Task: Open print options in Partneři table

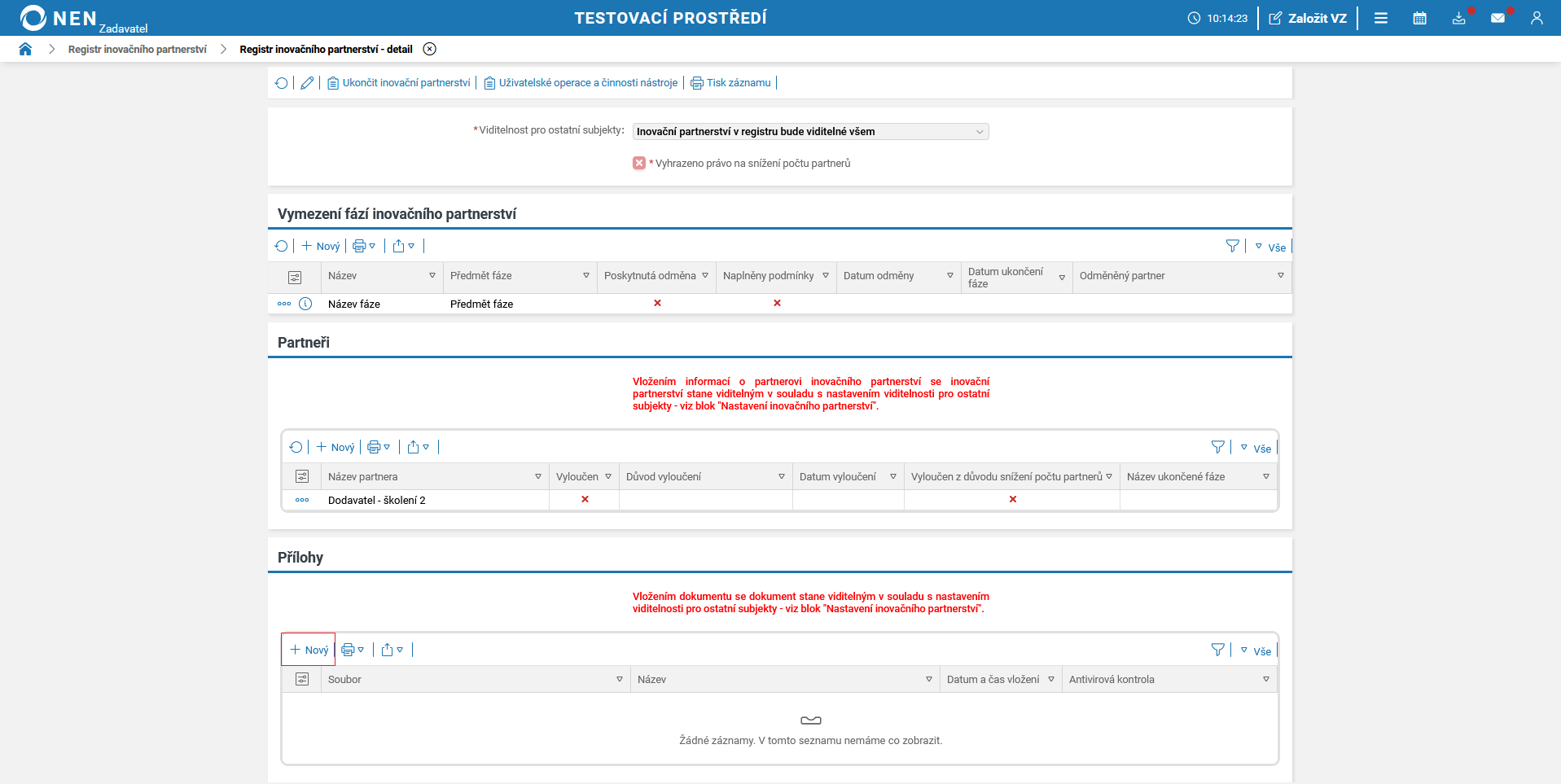Action: pyautogui.click(x=379, y=447)
